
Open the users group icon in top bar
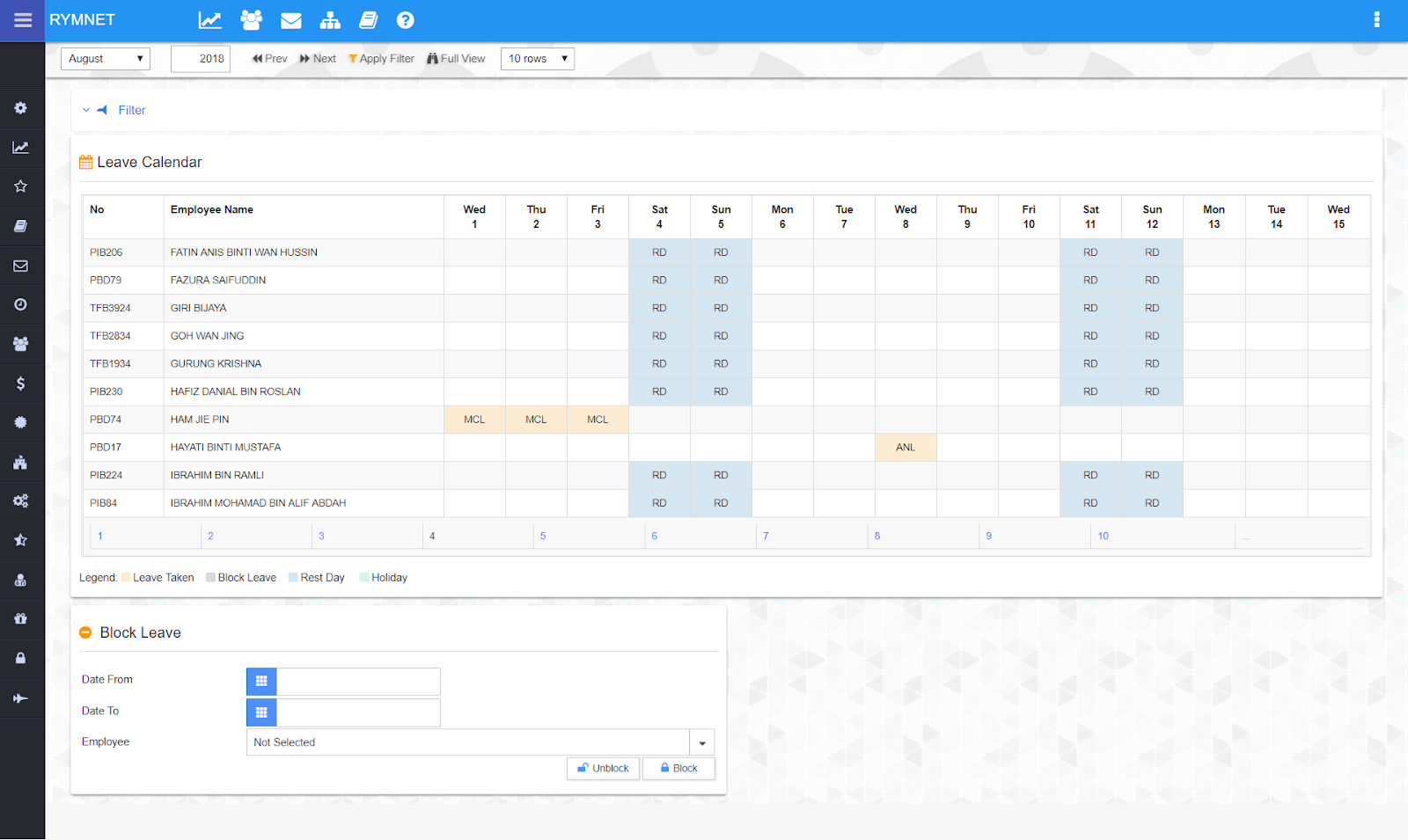pos(251,20)
